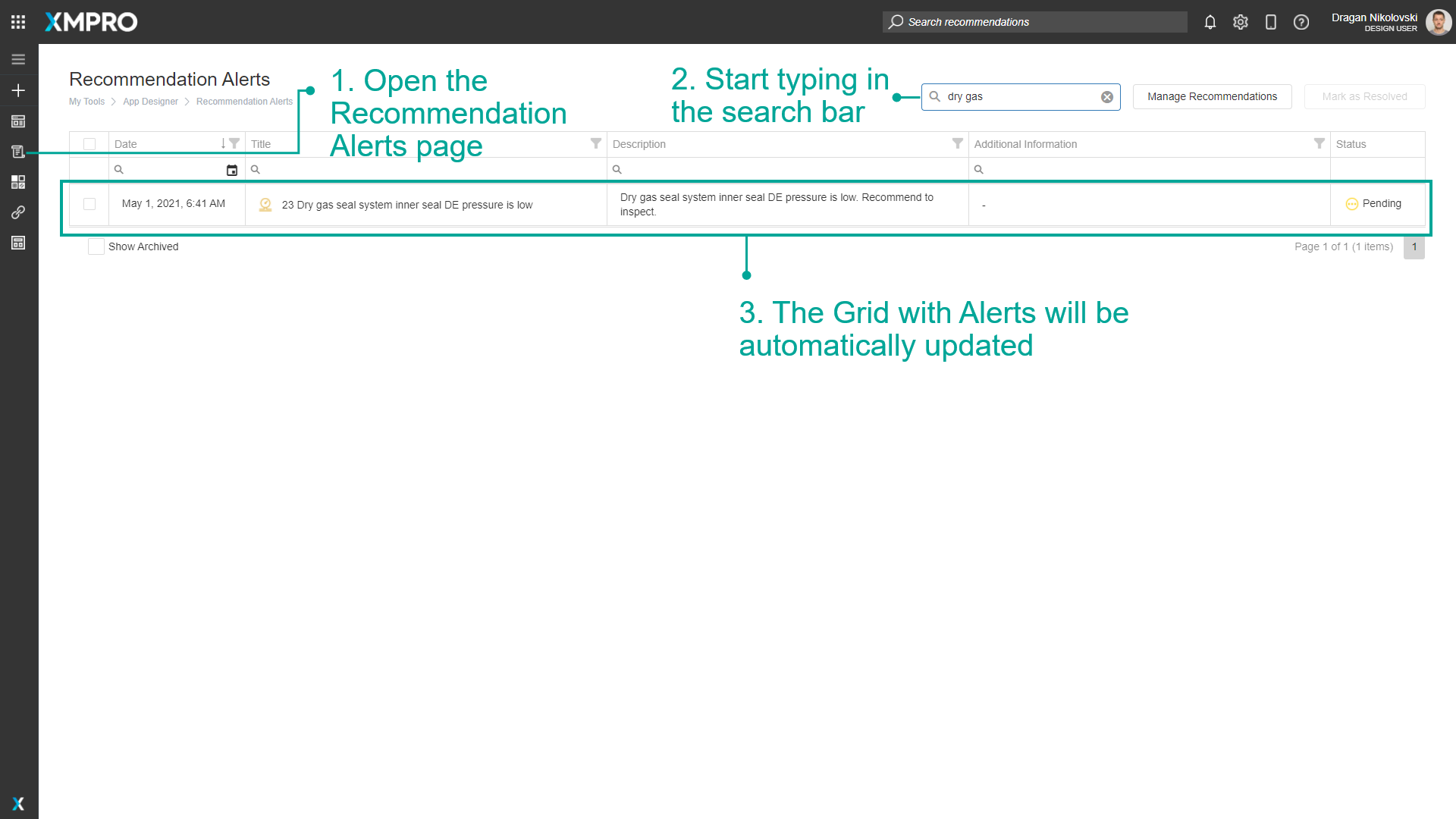Open settings gear in top bar
Screen dimensions: 1456x819
(1241, 22)
